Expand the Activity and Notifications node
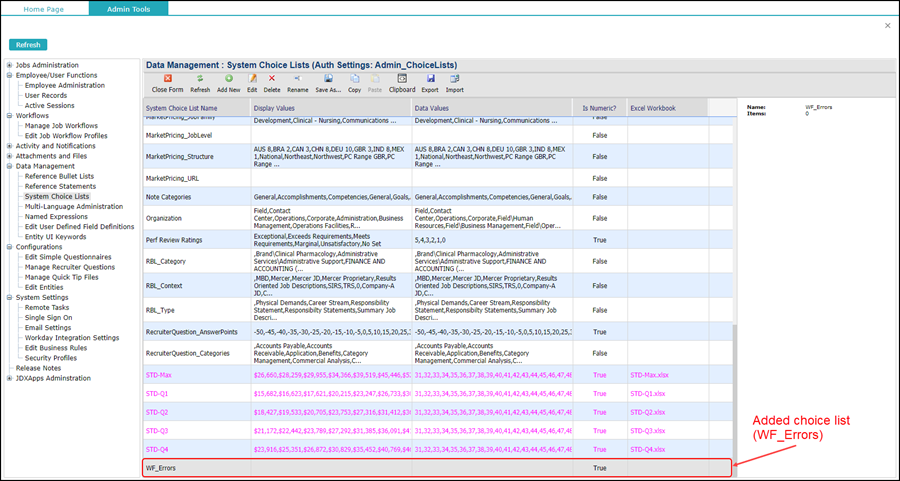 (x=10, y=146)
